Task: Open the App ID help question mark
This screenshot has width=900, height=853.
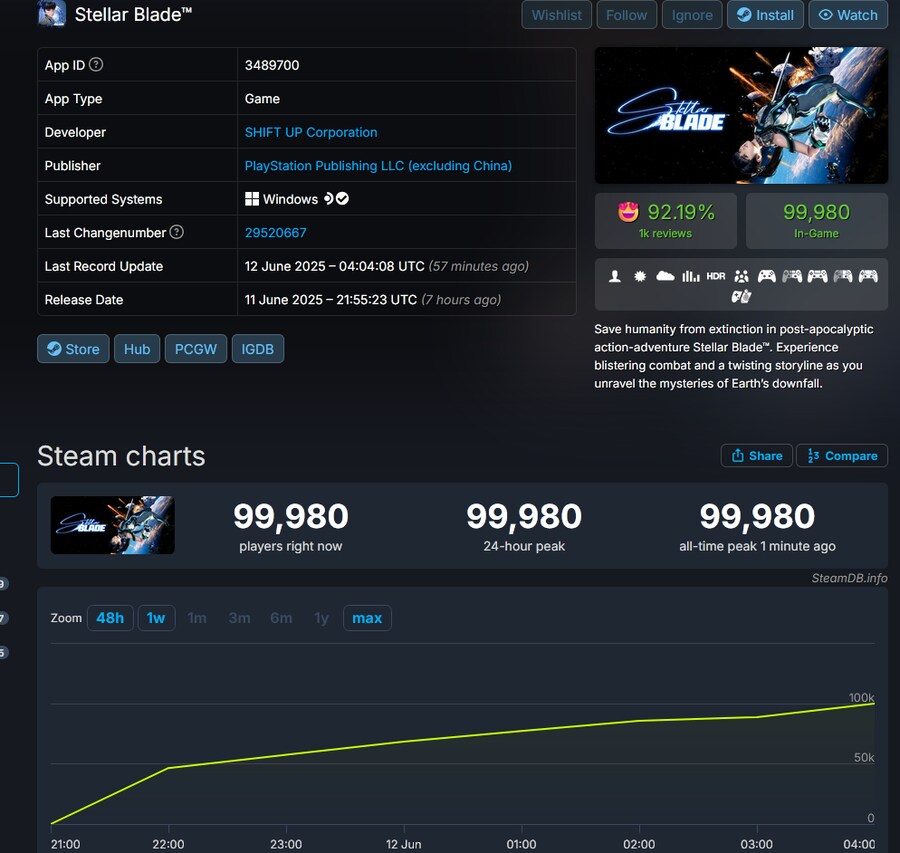Action: (x=96, y=64)
